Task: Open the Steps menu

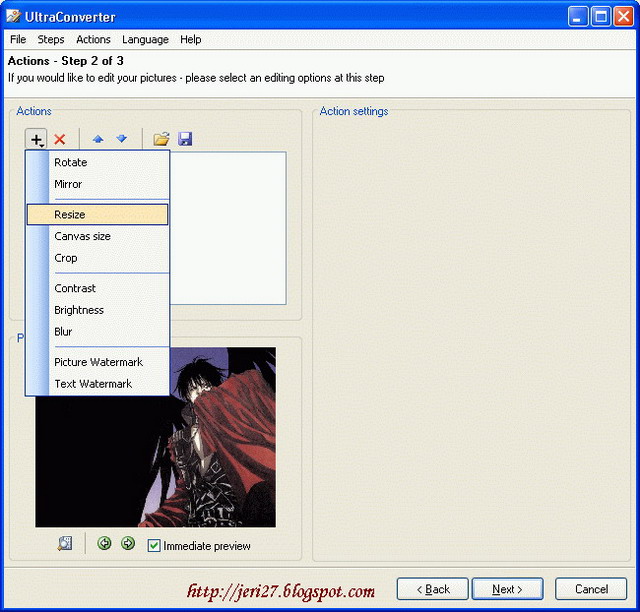Action: pos(51,40)
